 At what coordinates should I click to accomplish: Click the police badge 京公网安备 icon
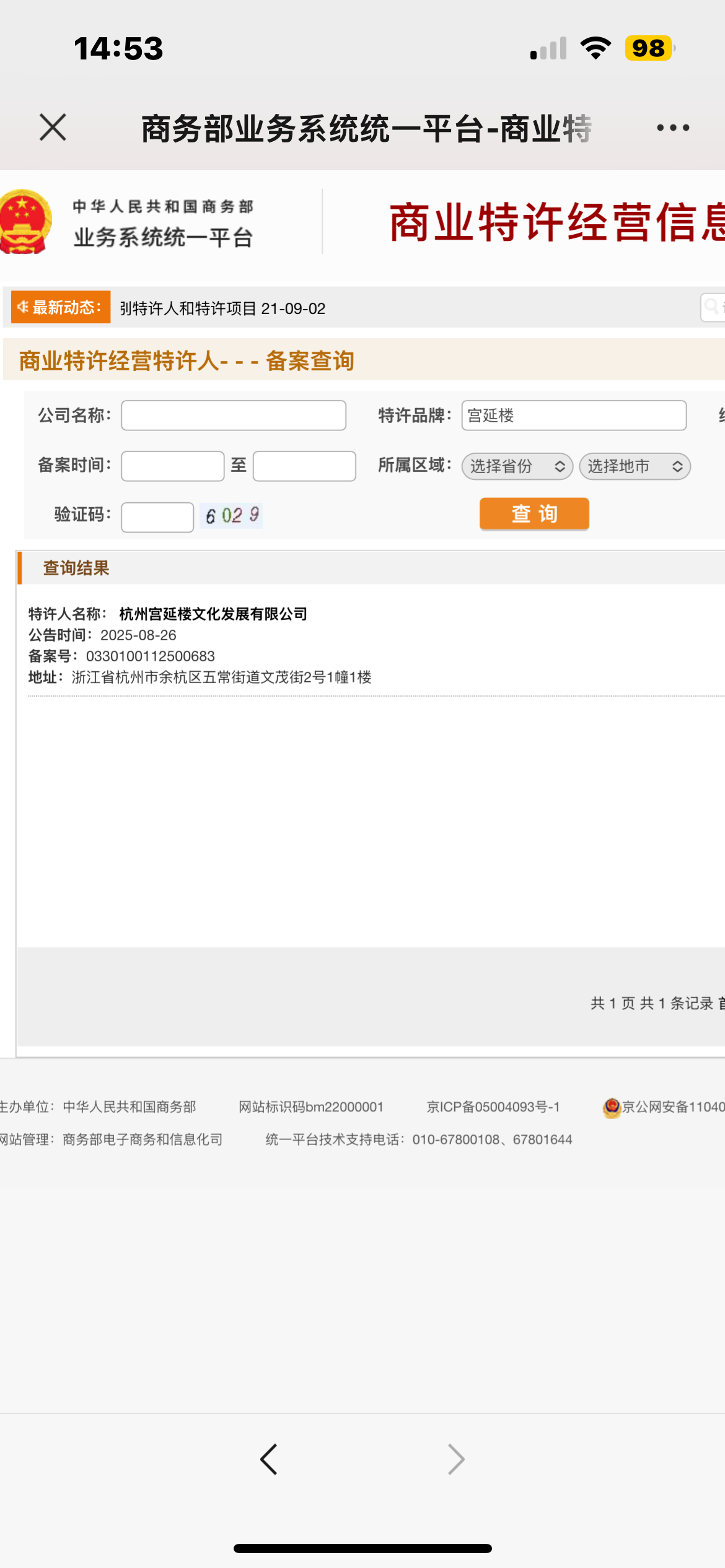[x=612, y=1107]
